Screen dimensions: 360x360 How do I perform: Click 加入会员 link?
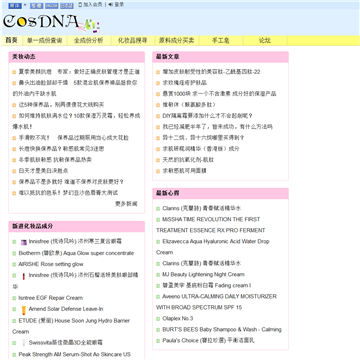click(x=93, y=5)
